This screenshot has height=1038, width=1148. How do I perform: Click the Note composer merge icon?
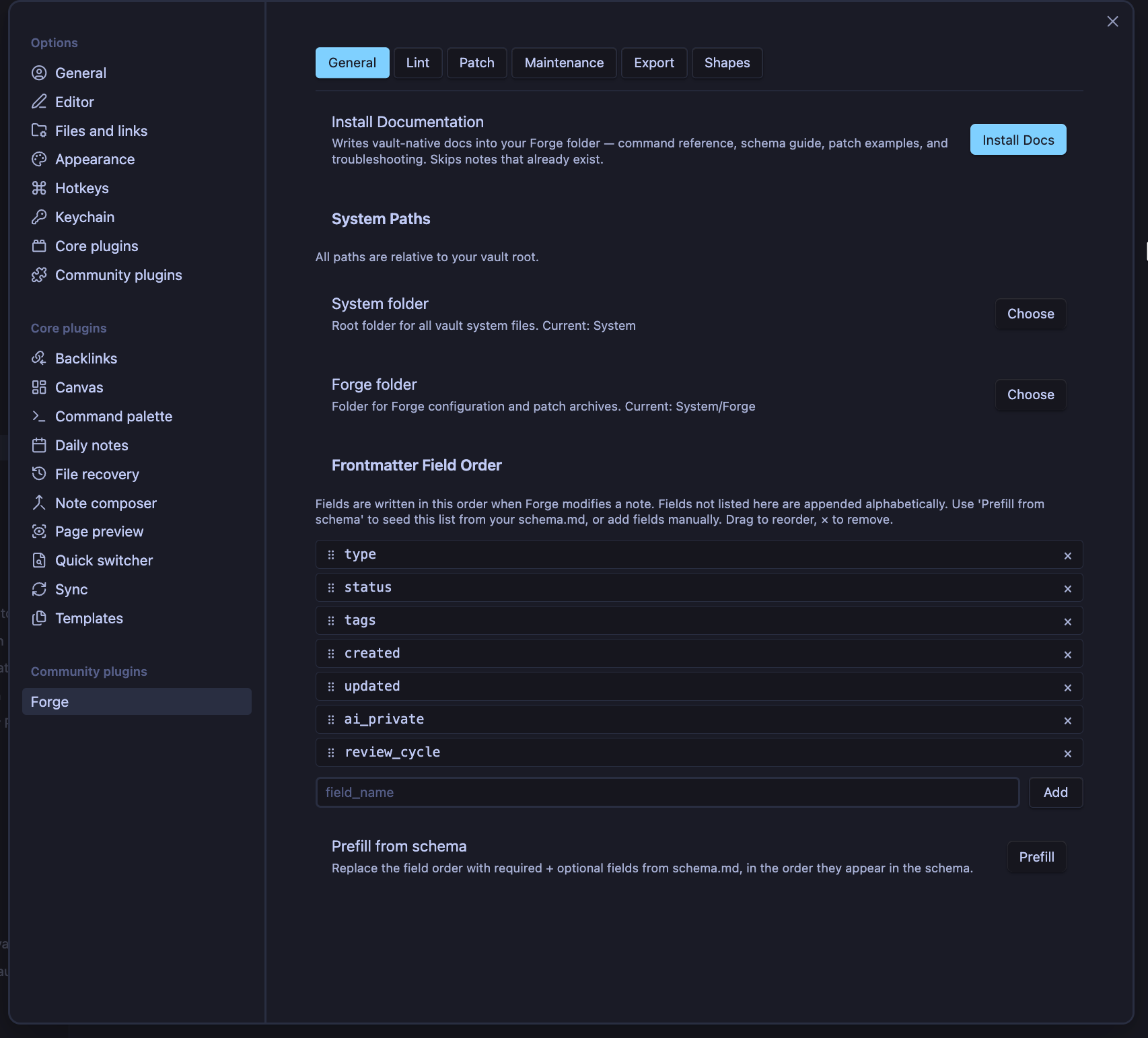pos(39,503)
